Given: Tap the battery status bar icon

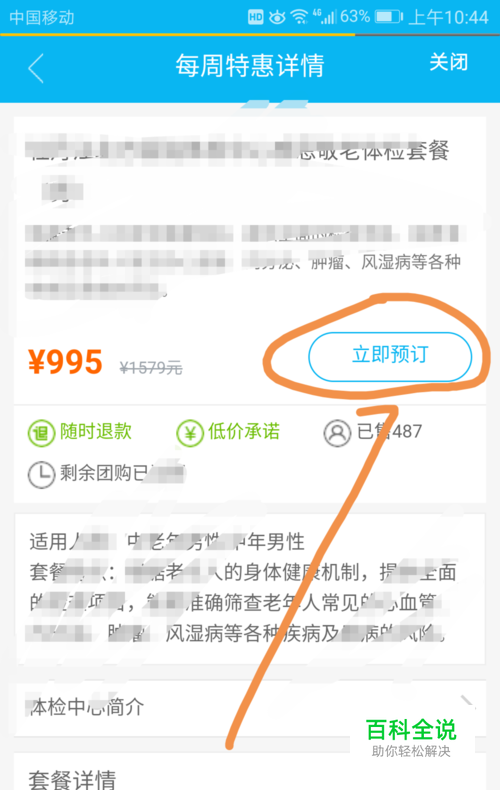Looking at the screenshot, I should pos(389,17).
